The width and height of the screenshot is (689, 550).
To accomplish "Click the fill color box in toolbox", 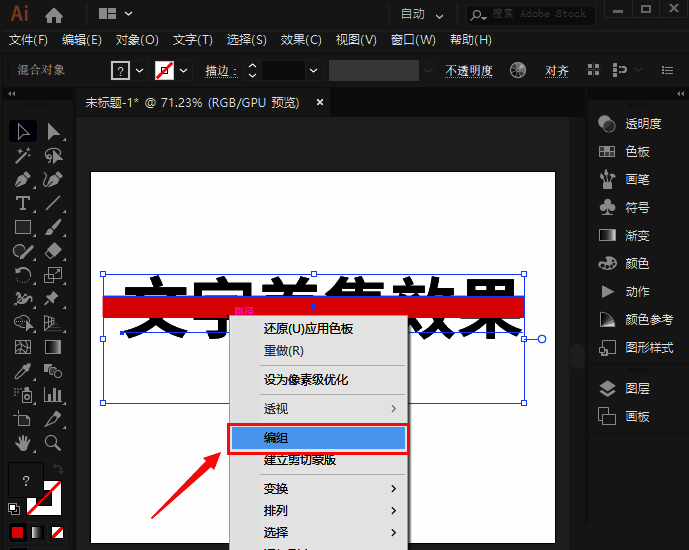I will point(26,481).
